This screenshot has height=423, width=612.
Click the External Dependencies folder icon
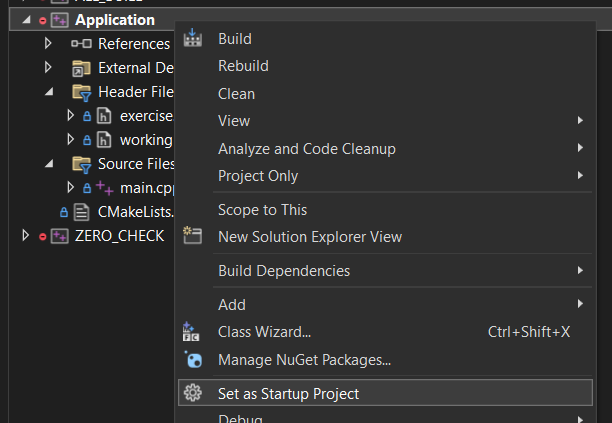point(81,68)
